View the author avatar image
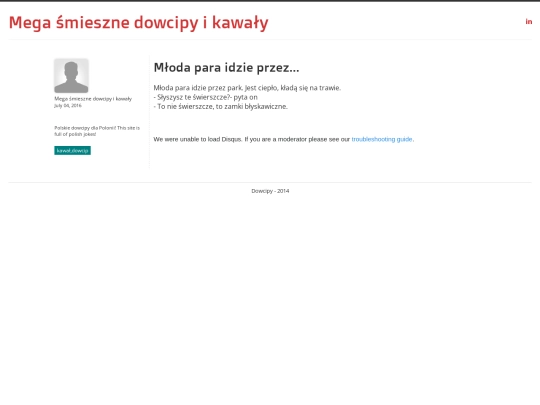540x405 pixels. click(71, 75)
